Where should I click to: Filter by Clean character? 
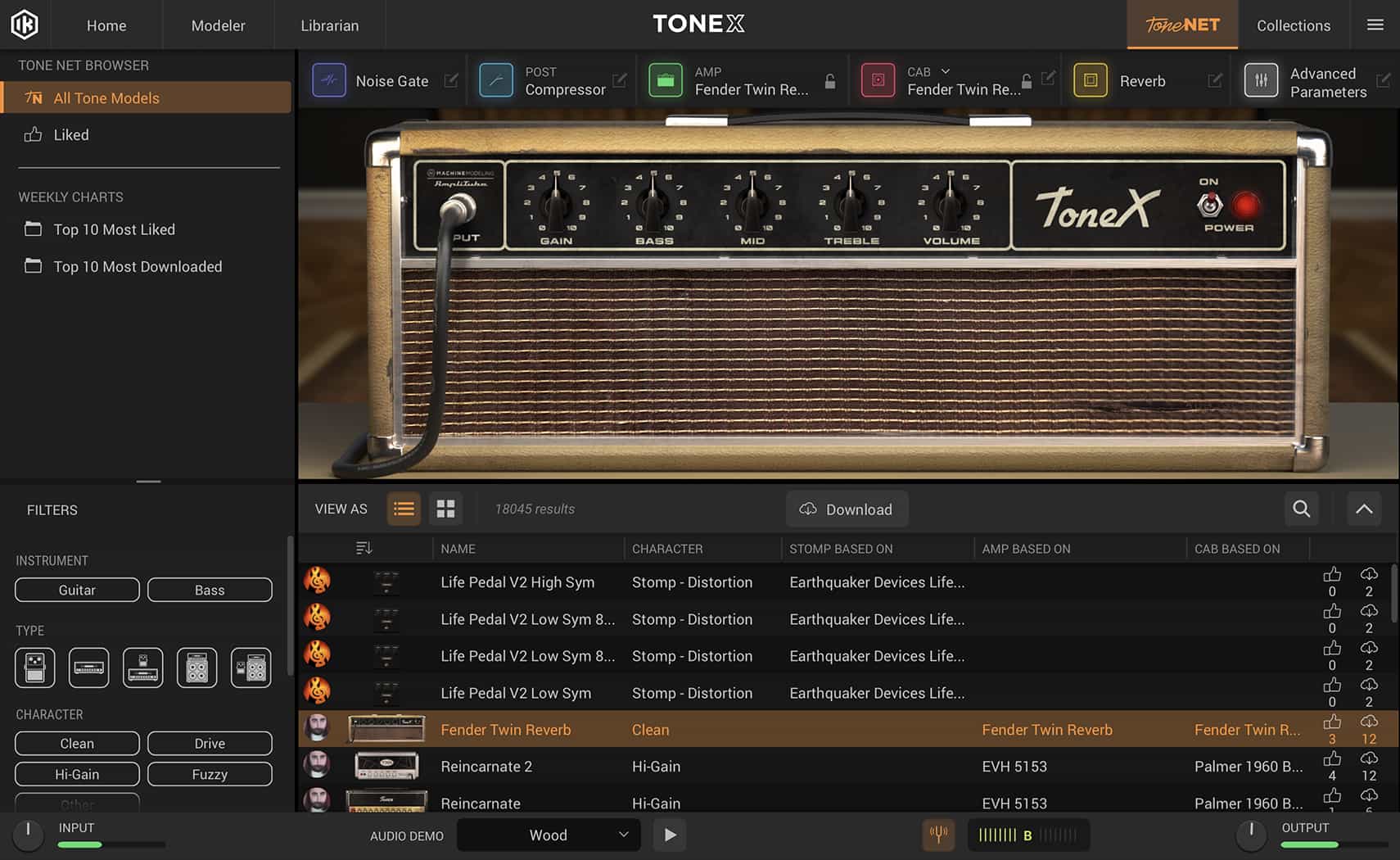tap(77, 743)
